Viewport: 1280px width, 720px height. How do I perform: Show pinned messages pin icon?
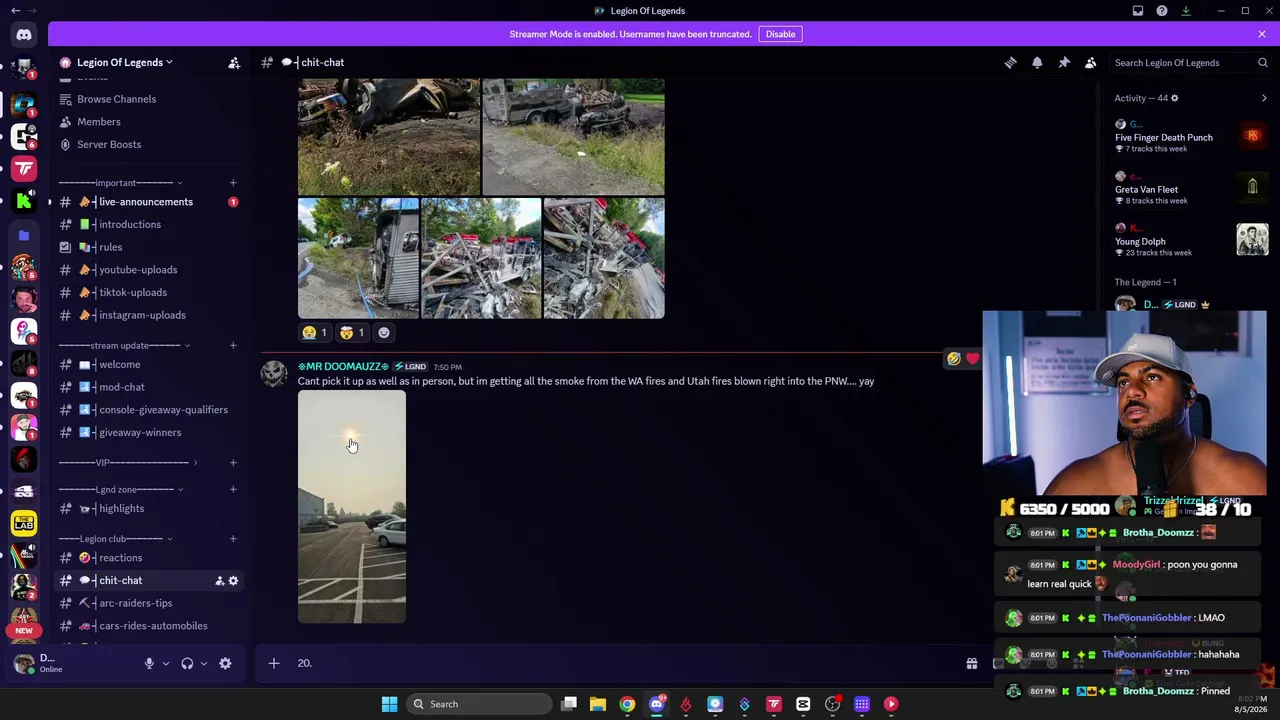1064,63
